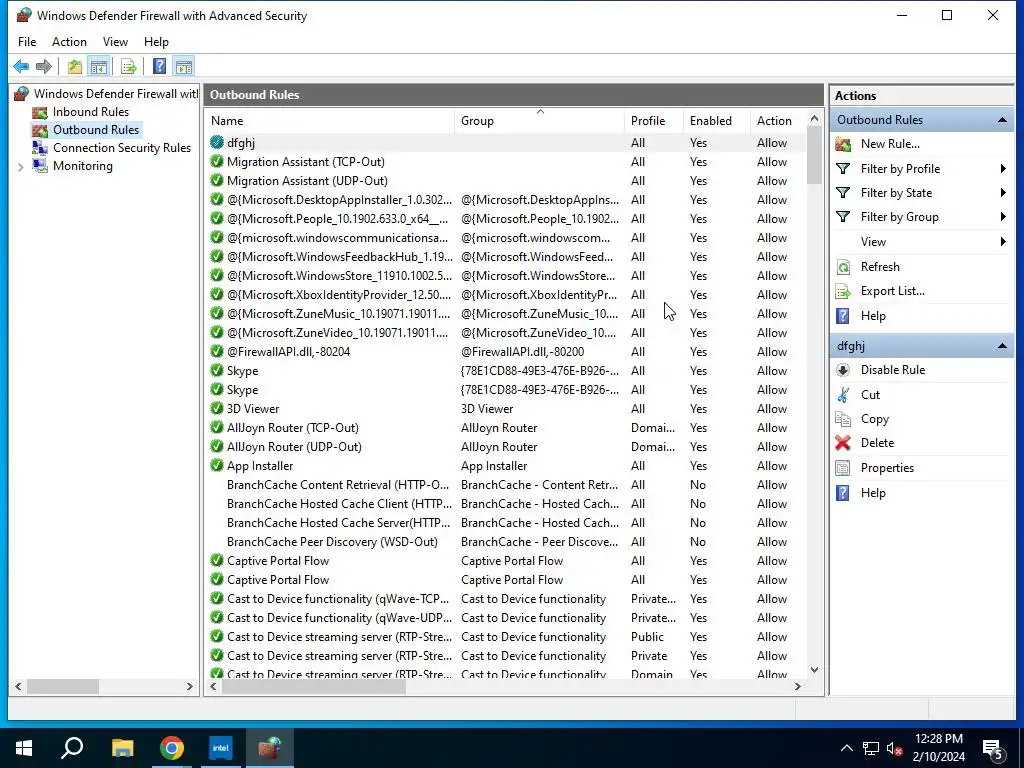Open Windows search magnifier on taskbar
The width and height of the screenshot is (1024, 768).
[x=72, y=748]
